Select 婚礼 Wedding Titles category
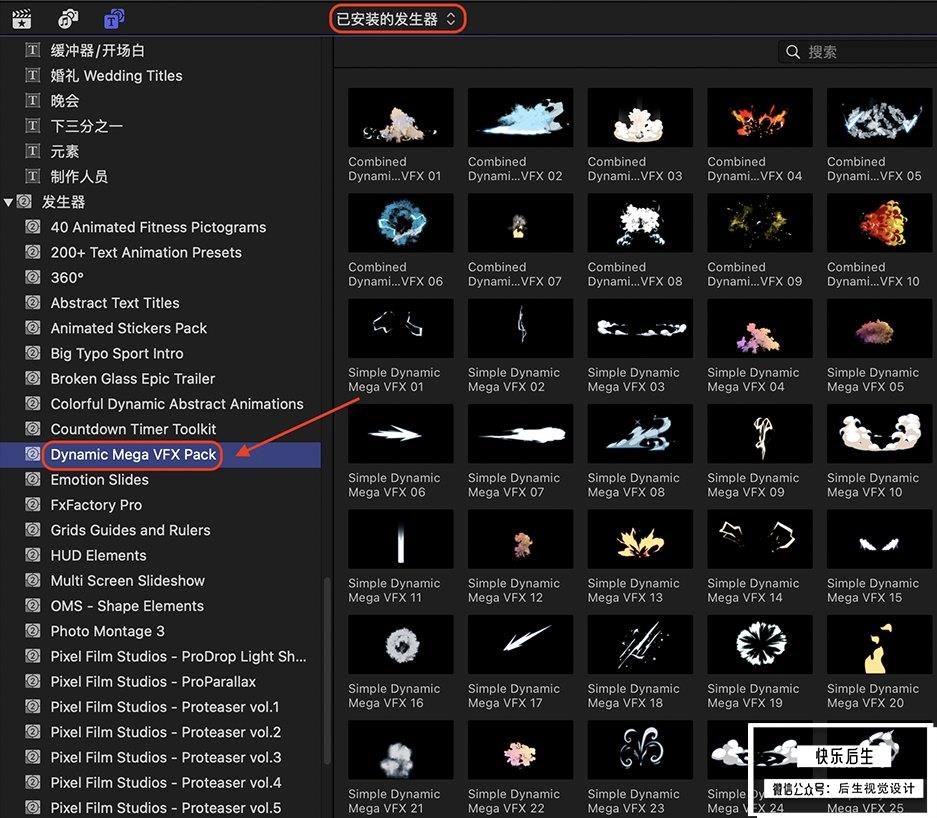Screen dimensions: 937x818 [117, 76]
